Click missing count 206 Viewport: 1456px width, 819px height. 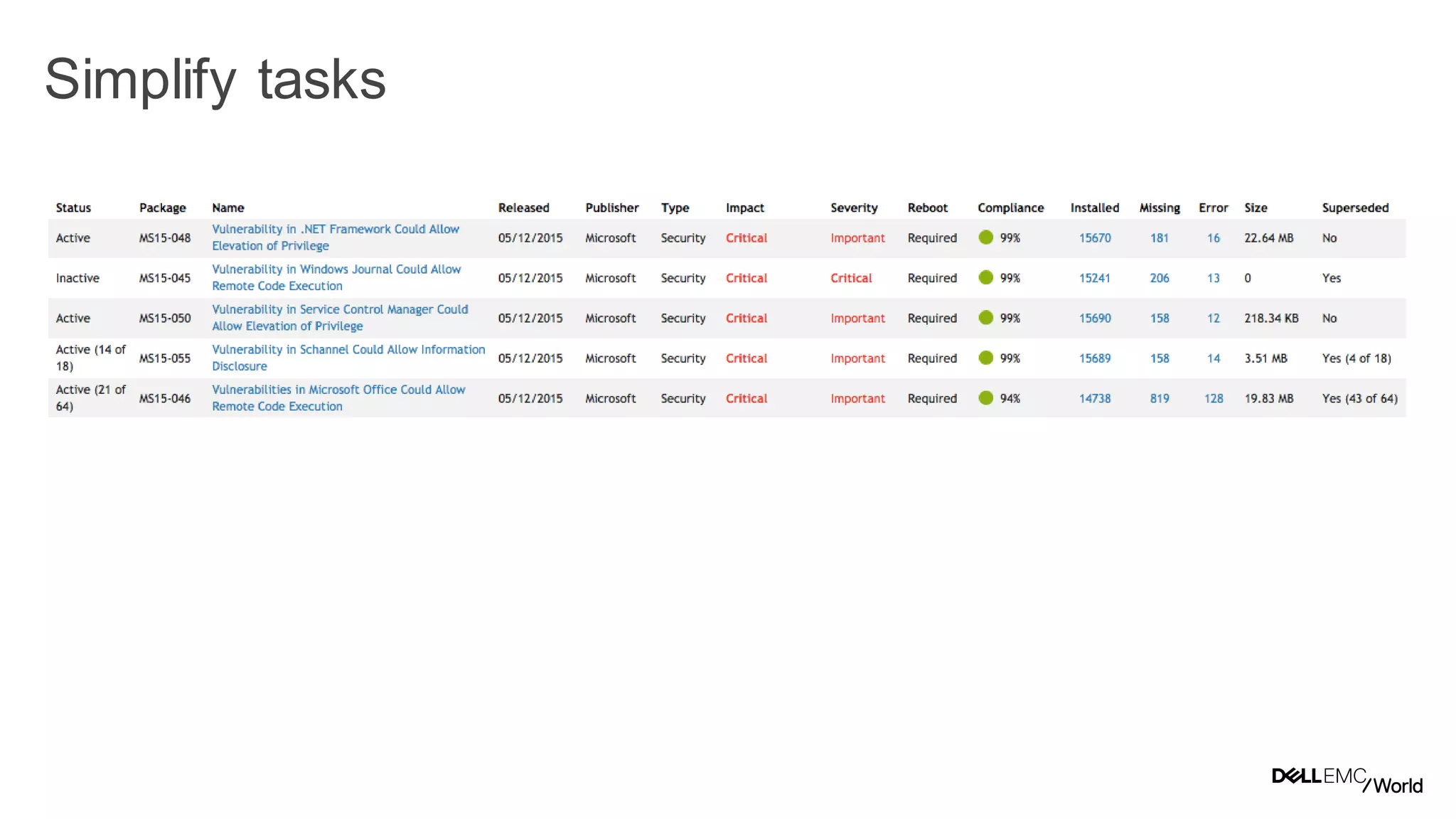coord(1160,278)
